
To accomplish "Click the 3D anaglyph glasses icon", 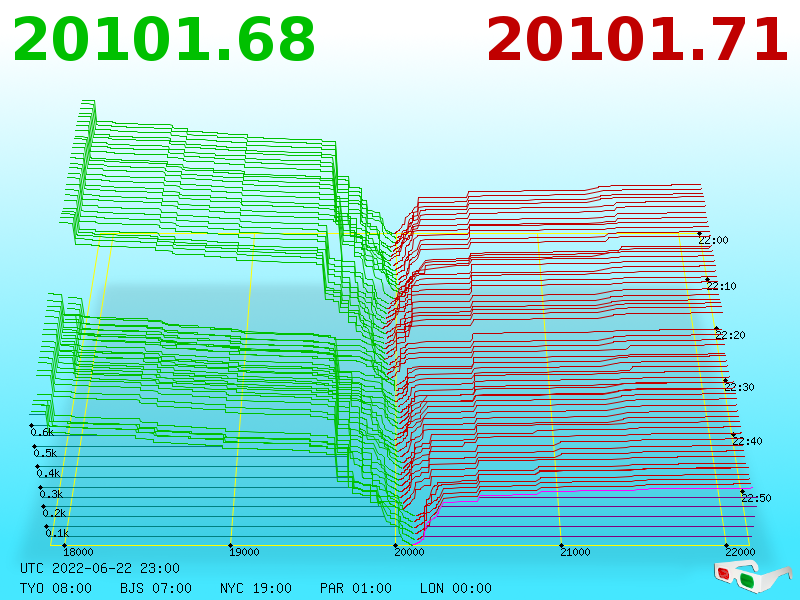I will coord(753,576).
